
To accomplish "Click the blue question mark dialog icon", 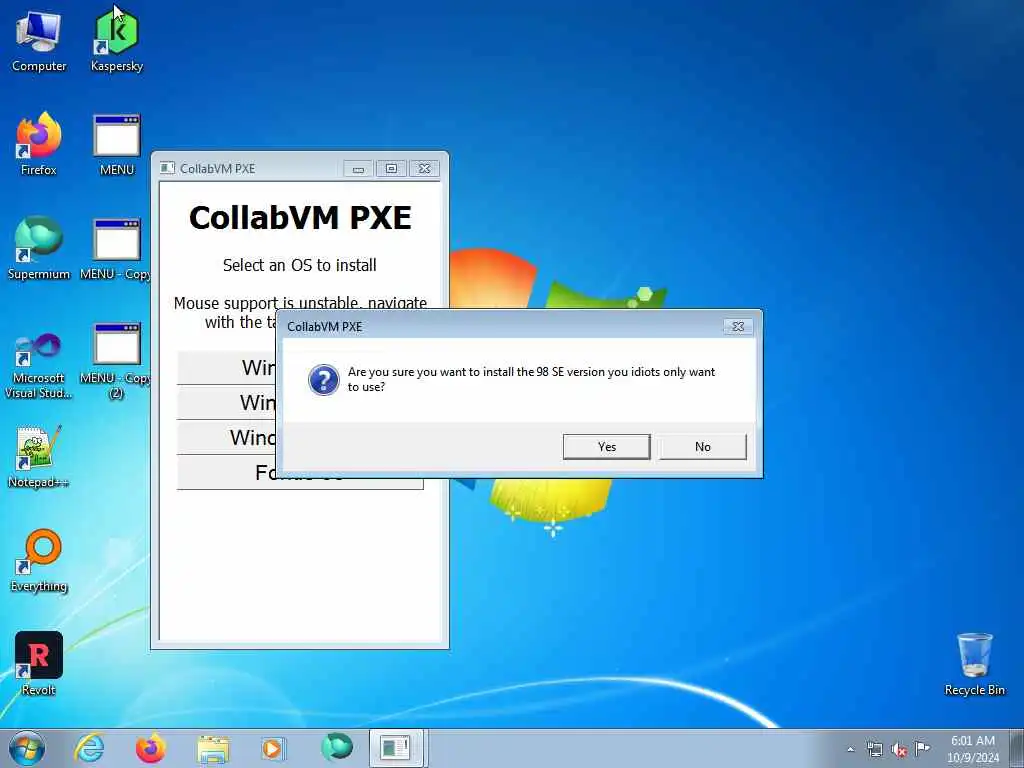I will pos(324,380).
